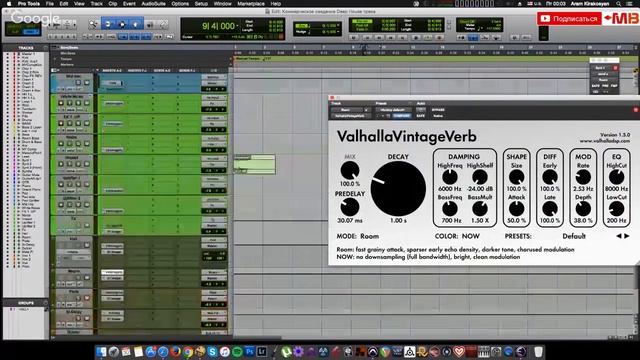Image resolution: width=640 pixels, height=360 pixels.
Task: Open the File menu
Action: pos(49,4)
